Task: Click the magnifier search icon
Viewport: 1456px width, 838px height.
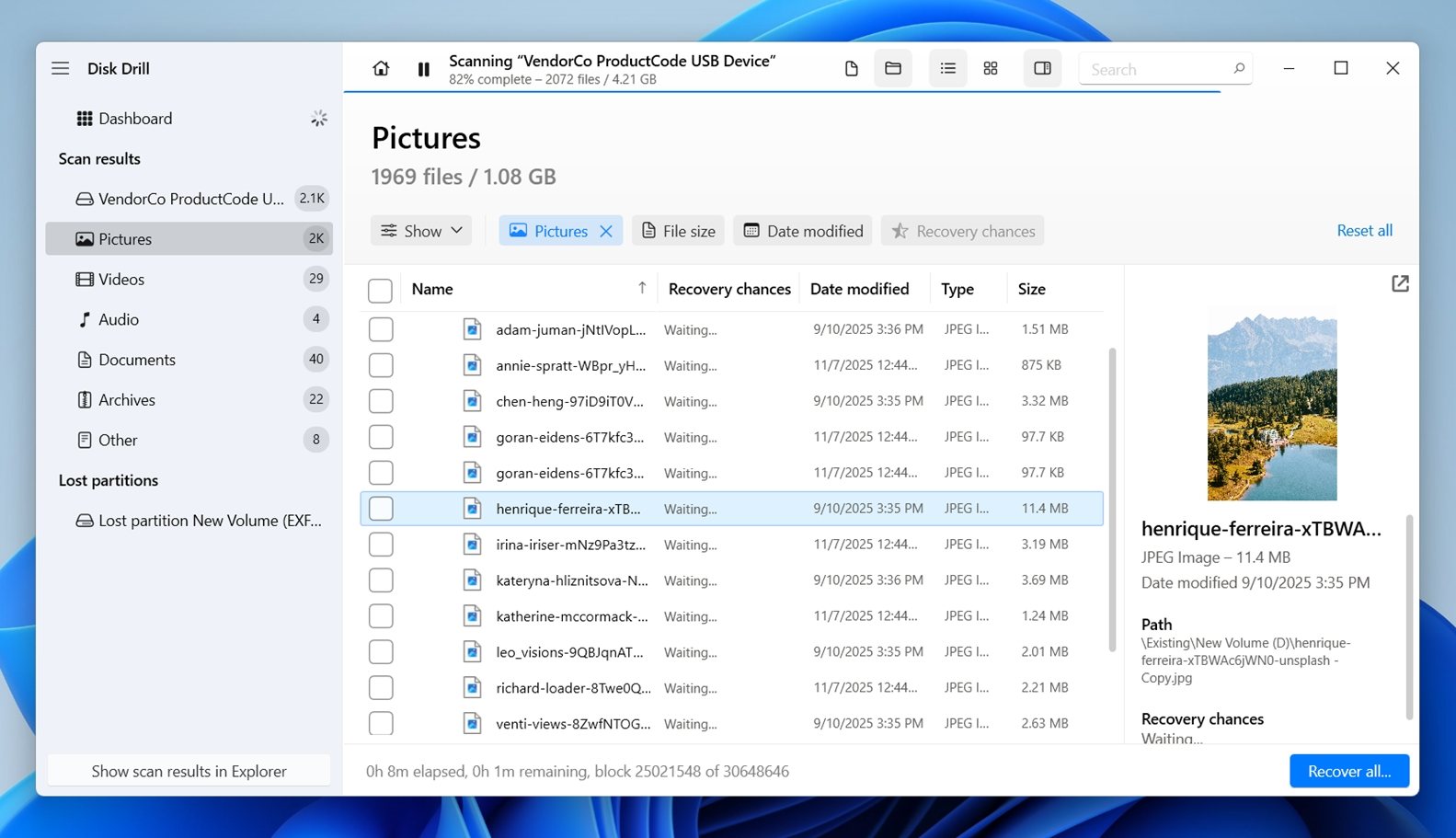Action: point(1239,69)
